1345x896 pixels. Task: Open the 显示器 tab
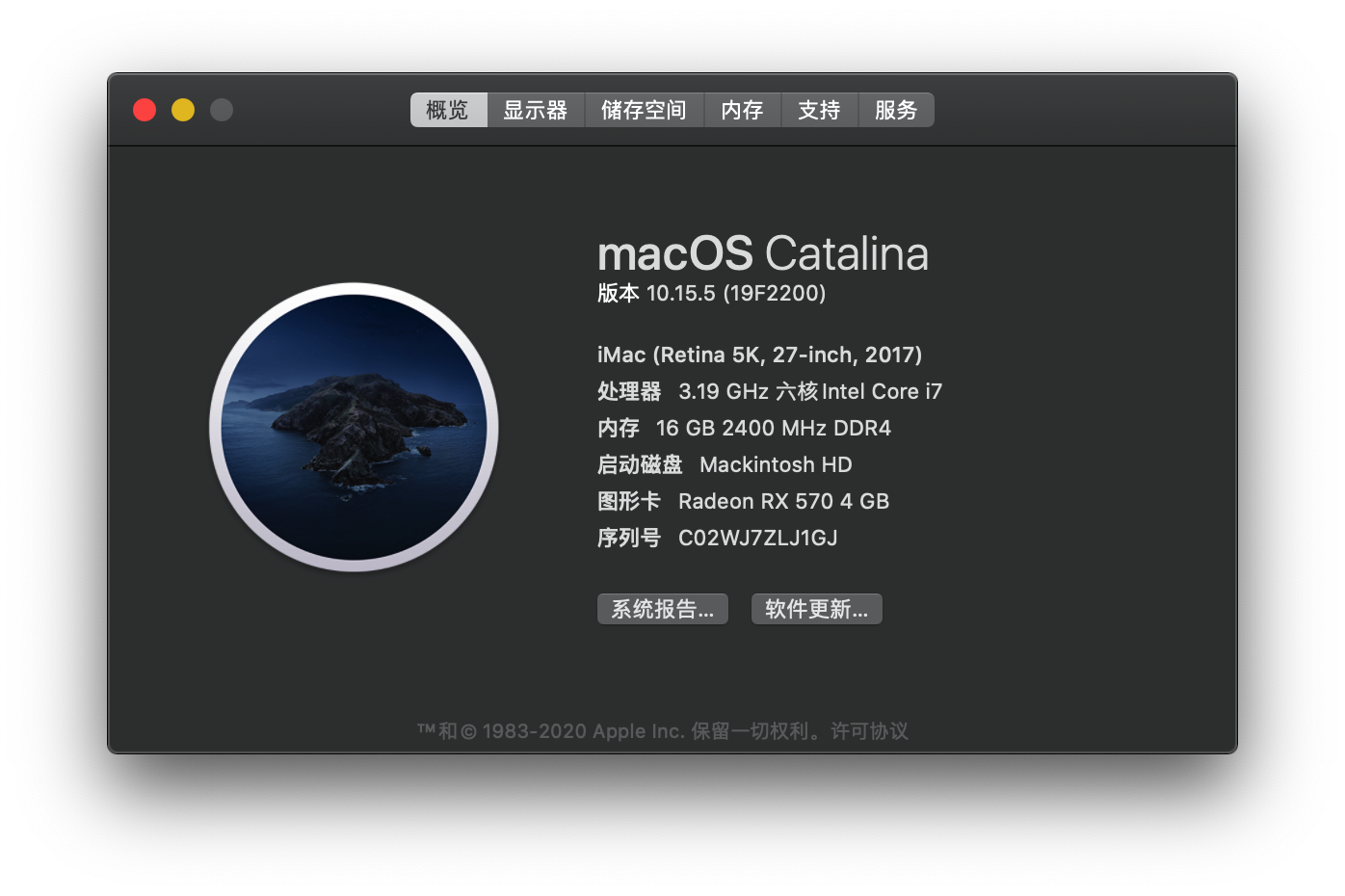point(536,110)
